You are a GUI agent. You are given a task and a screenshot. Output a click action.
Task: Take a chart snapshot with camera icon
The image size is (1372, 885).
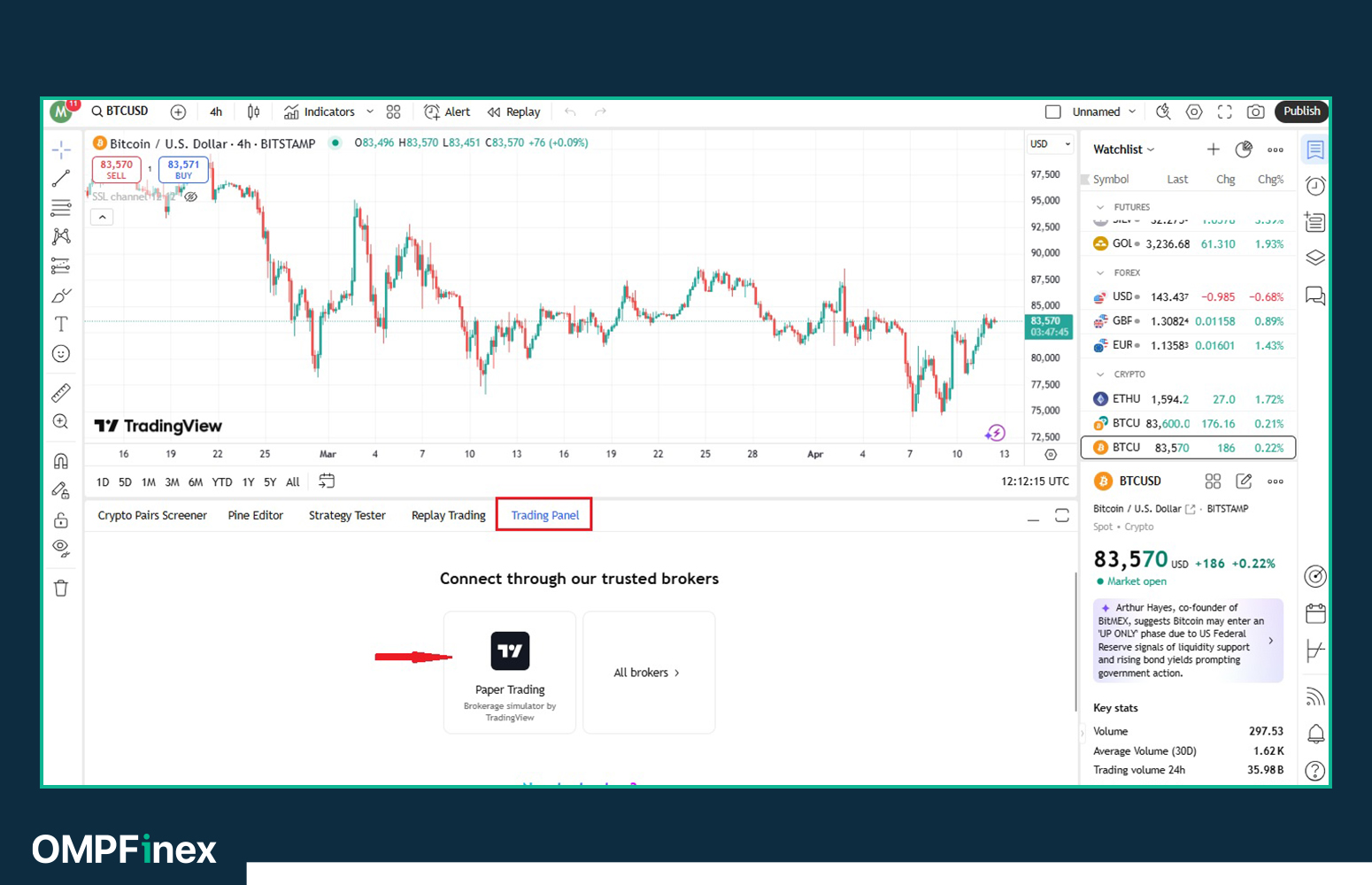[x=1255, y=112]
